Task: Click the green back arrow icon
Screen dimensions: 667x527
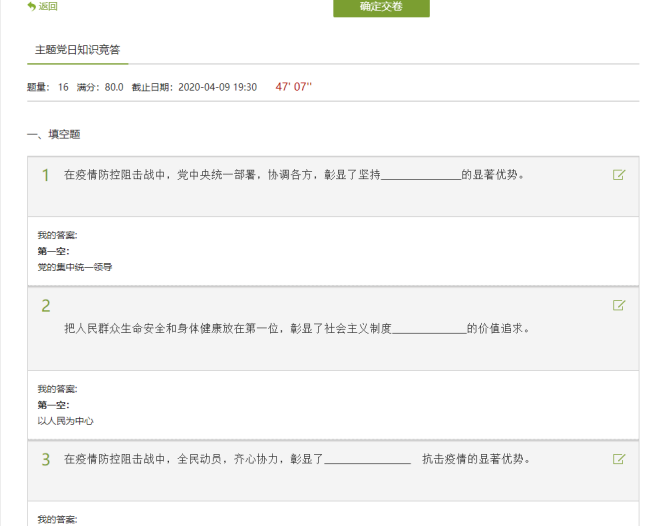Action: coord(32,6)
